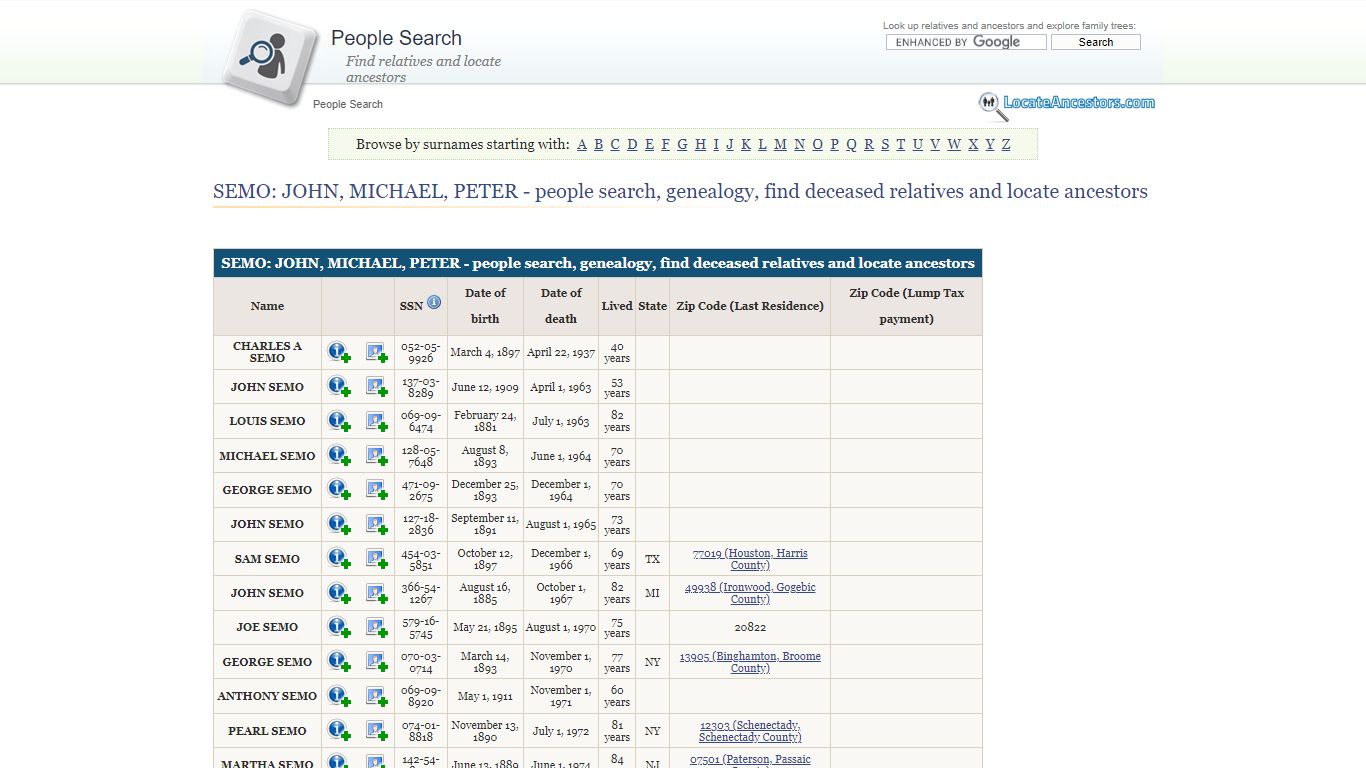This screenshot has height=768, width=1366.
Task: Select zip code 20822 in Joe Semo row
Action: coord(750,627)
